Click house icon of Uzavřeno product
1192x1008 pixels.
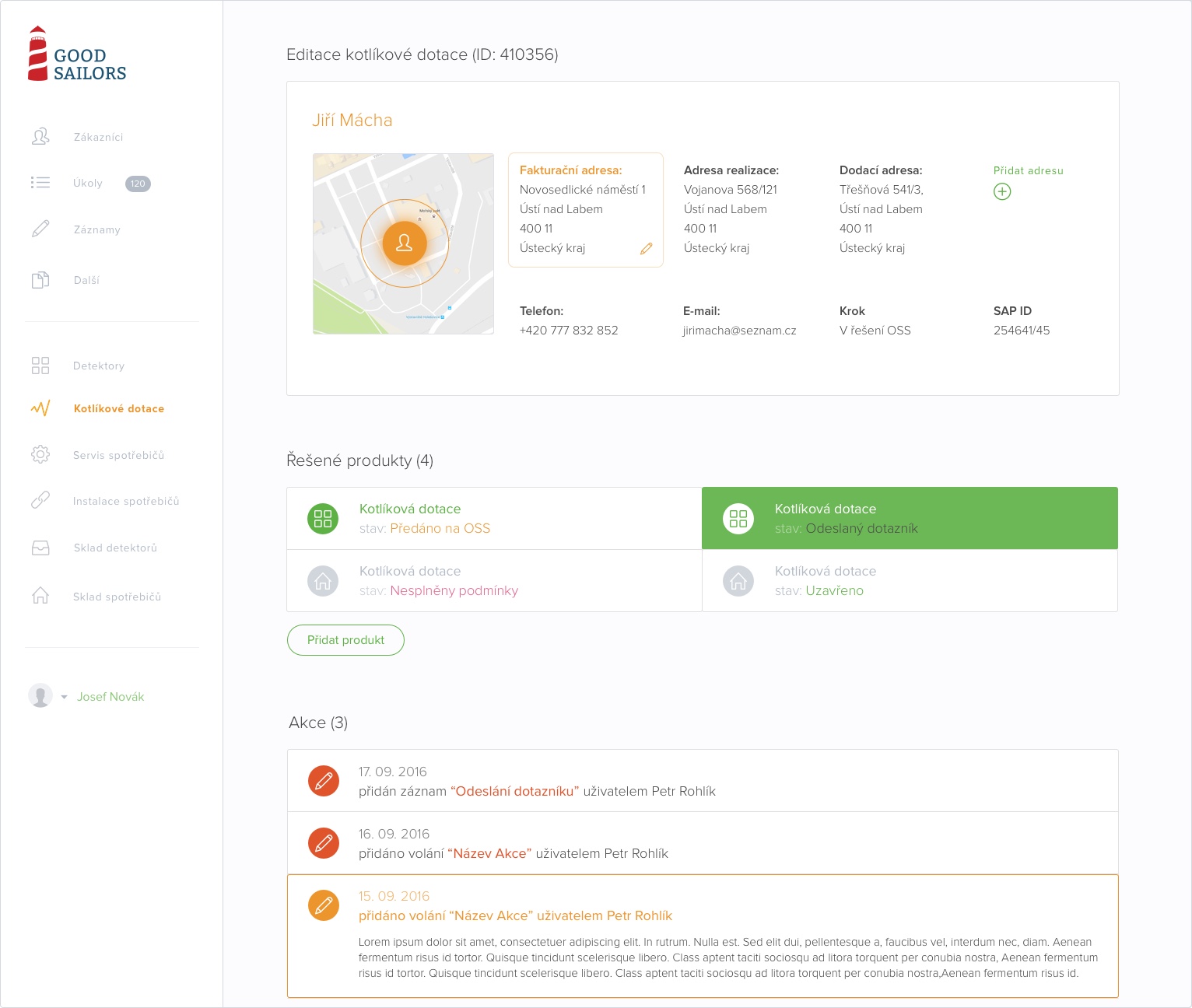point(738,580)
